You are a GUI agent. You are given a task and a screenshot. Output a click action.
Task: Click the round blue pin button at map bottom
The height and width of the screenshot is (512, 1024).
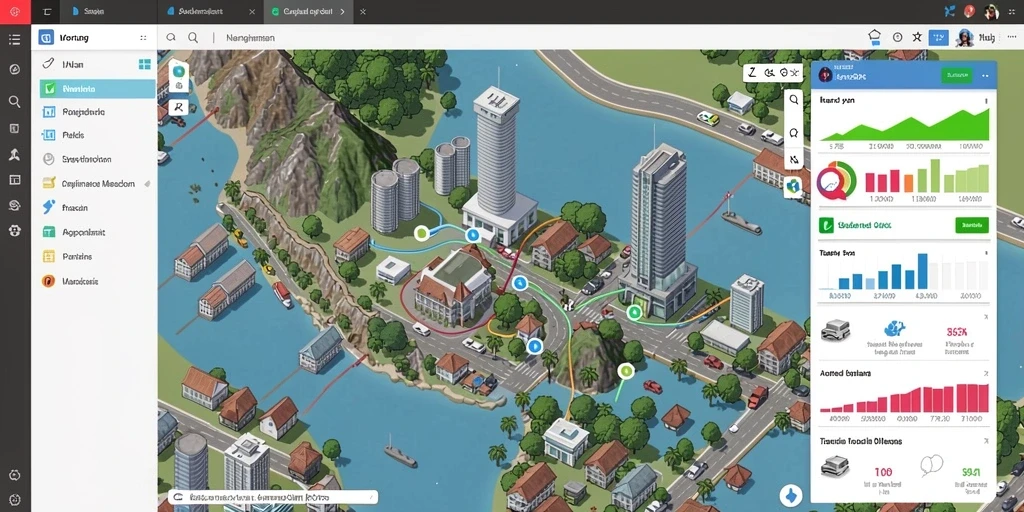pos(792,494)
